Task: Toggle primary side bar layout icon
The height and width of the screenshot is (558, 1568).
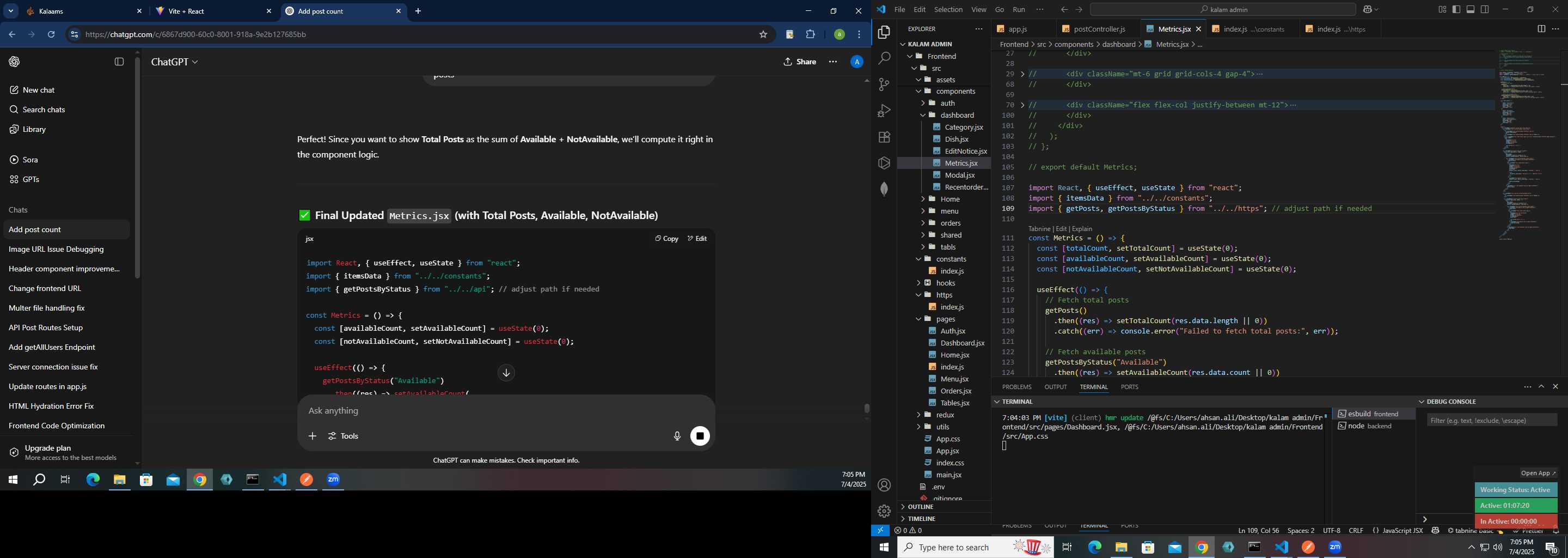Action: pyautogui.click(x=1456, y=10)
